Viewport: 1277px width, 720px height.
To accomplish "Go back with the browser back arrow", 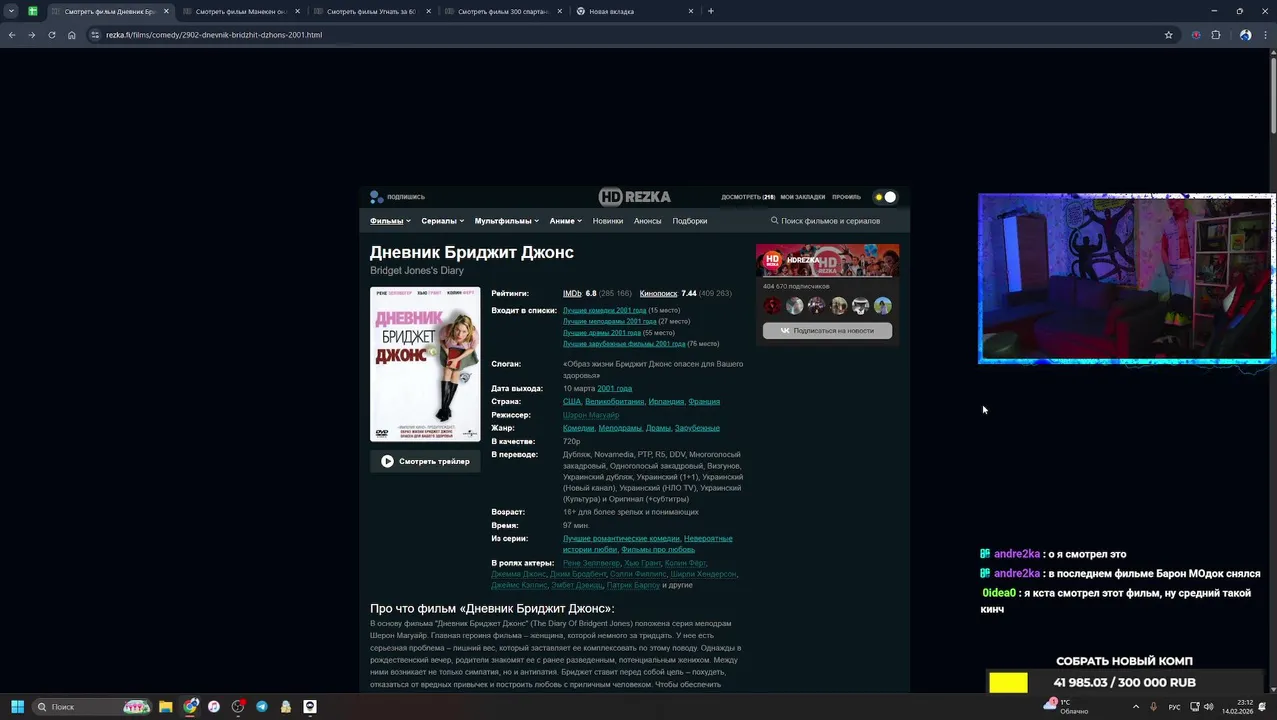I will pyautogui.click(x=12, y=35).
